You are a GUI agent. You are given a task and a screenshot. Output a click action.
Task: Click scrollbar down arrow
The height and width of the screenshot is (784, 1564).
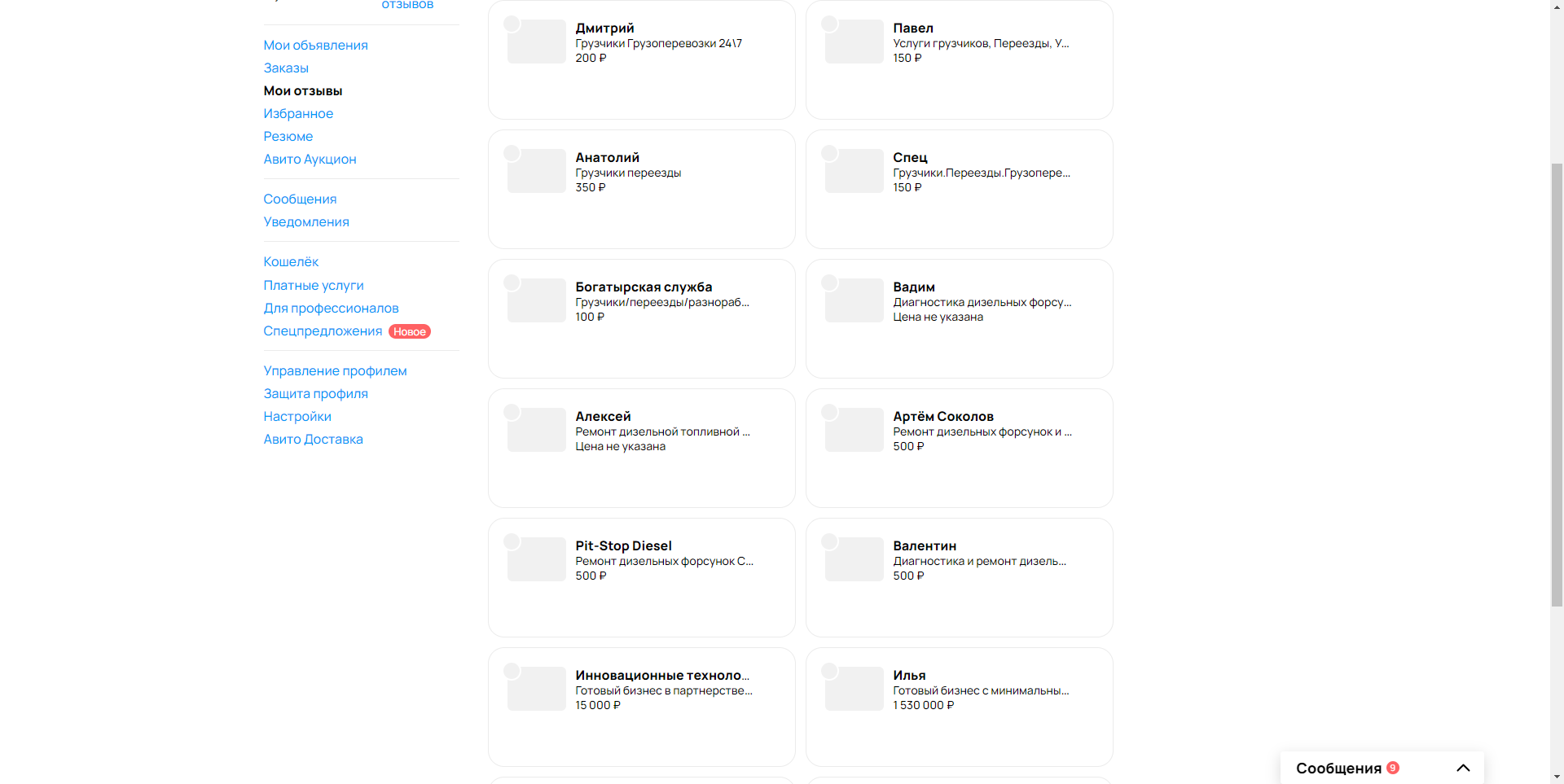pos(1557,777)
